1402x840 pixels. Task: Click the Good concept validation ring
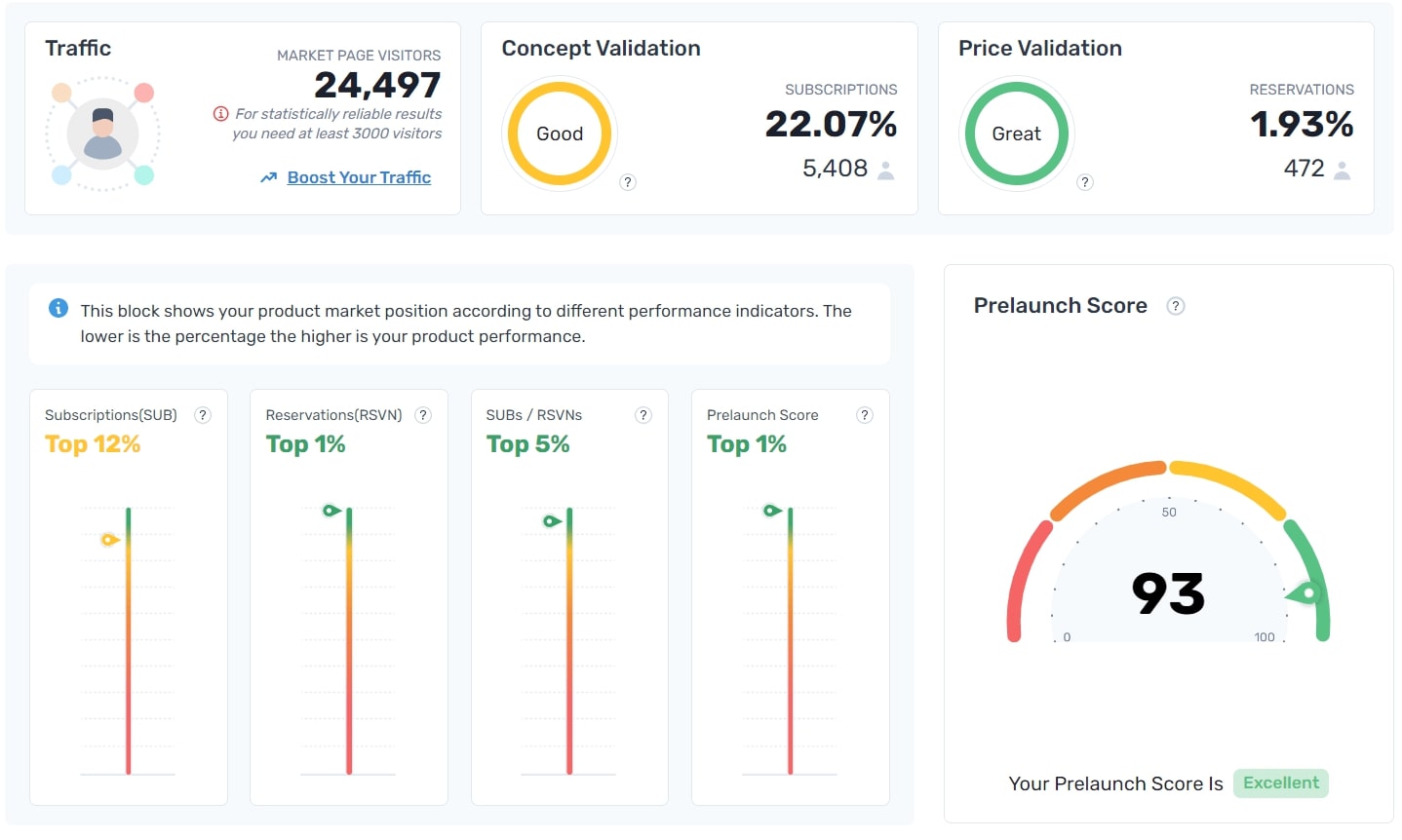(560, 134)
